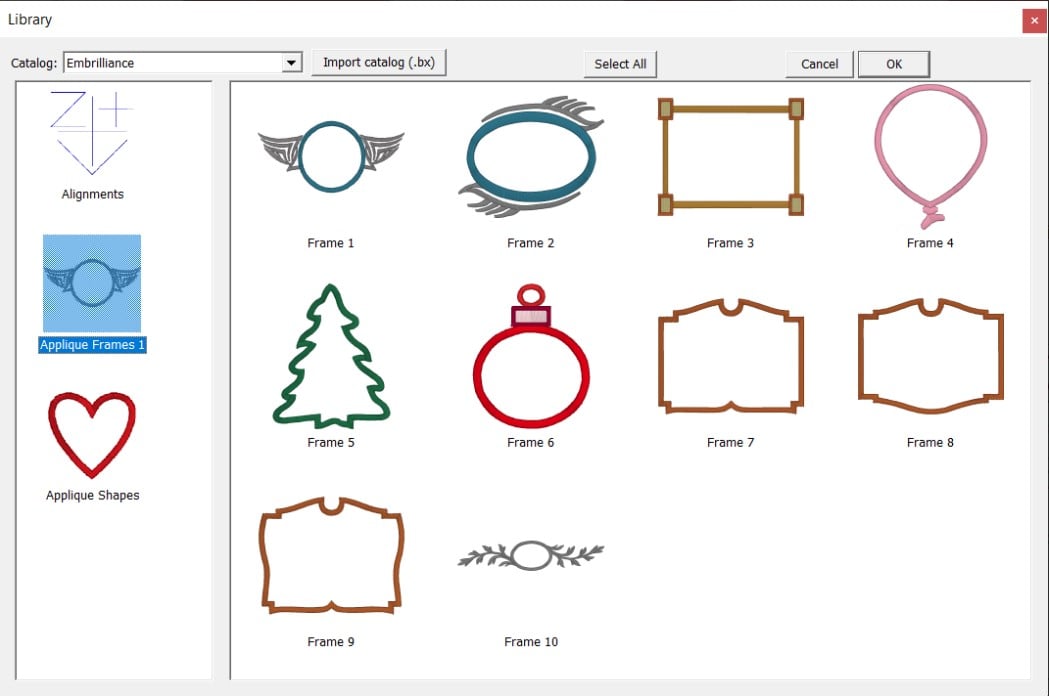1049x696 pixels.
Task: Click the Embrilliance catalog combo box
Action: pos(183,63)
